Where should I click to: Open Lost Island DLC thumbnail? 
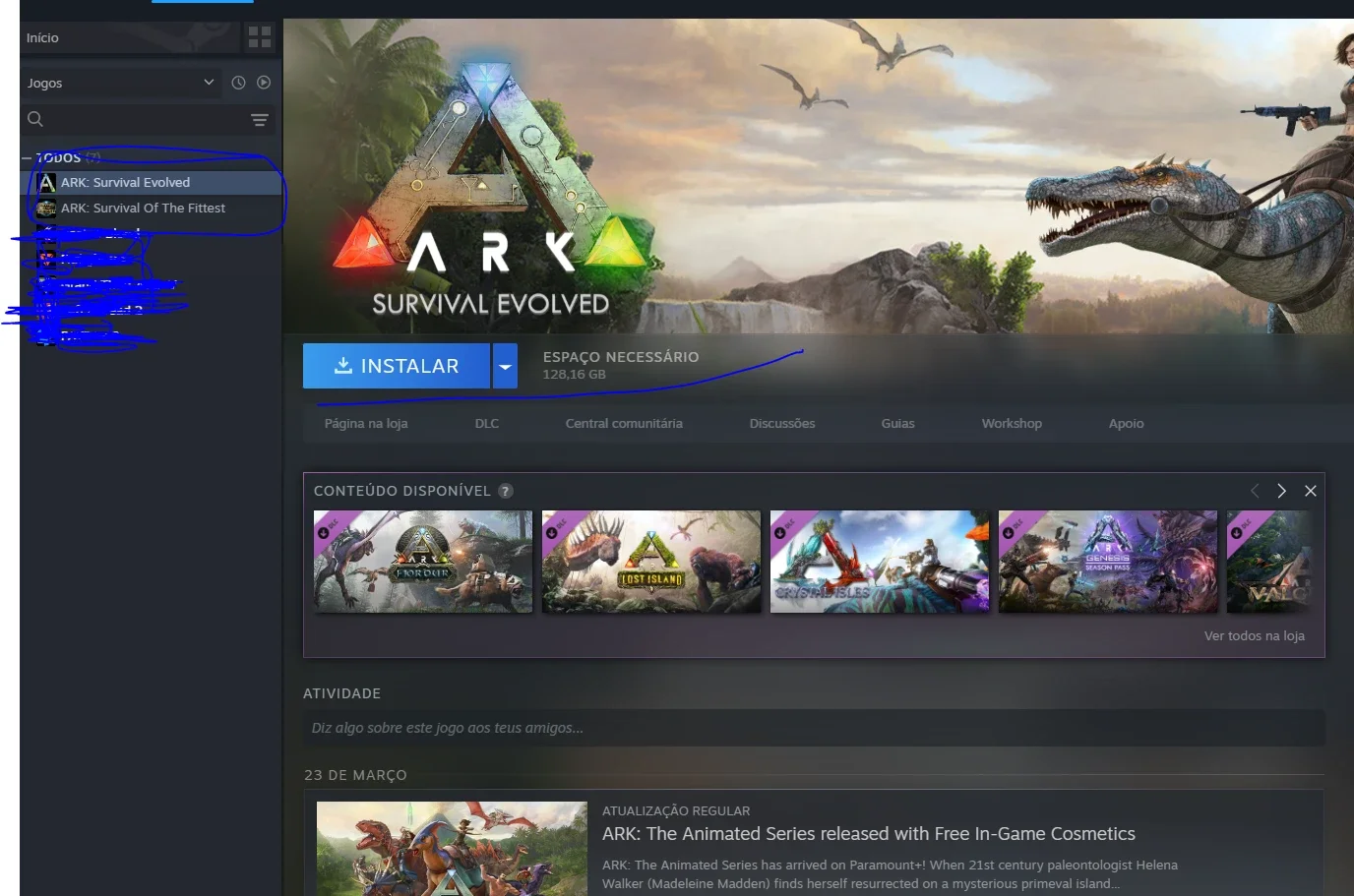pyautogui.click(x=651, y=562)
